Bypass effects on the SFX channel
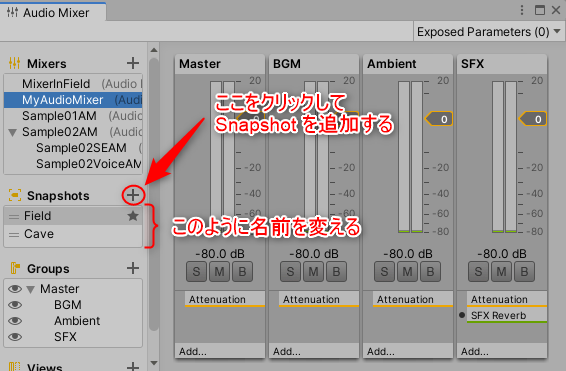566x371 pixels. click(524, 271)
